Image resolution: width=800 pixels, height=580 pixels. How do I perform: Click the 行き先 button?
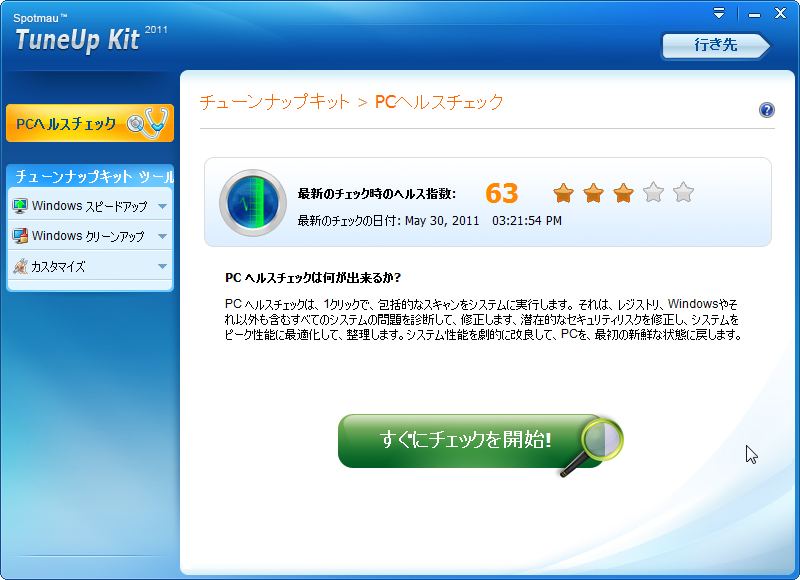coord(715,45)
